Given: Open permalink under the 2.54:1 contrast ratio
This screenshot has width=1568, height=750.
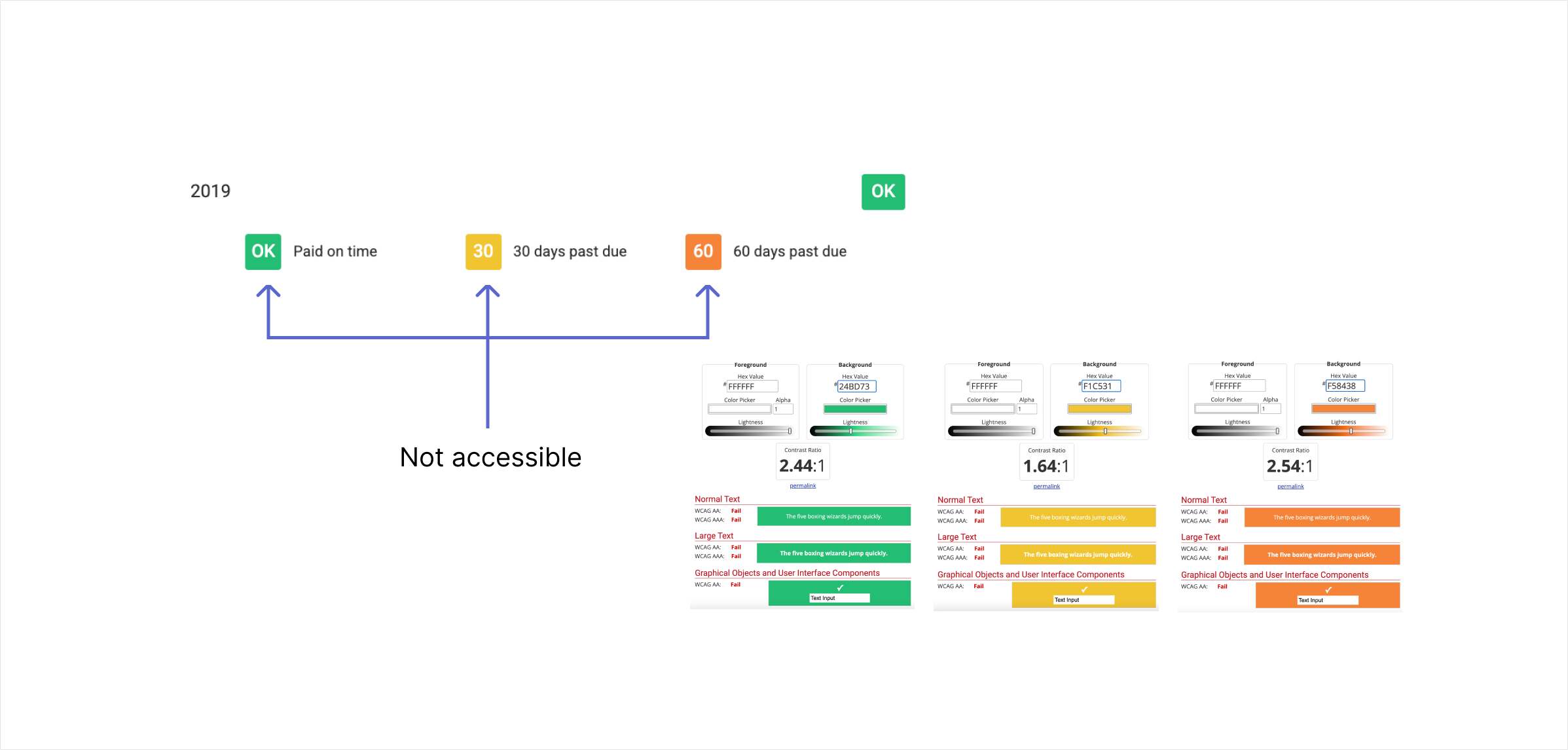Looking at the screenshot, I should pos(1290,487).
